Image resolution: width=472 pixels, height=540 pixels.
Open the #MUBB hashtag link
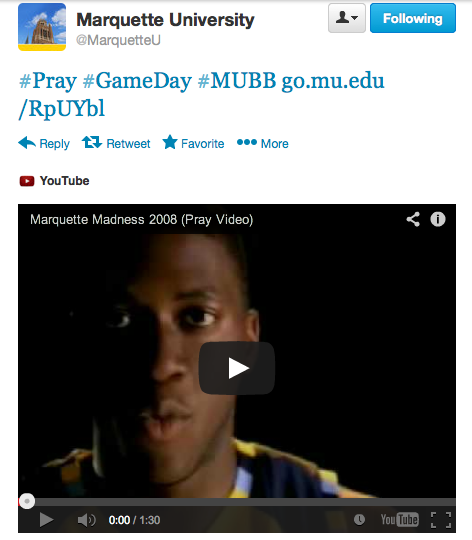237,81
